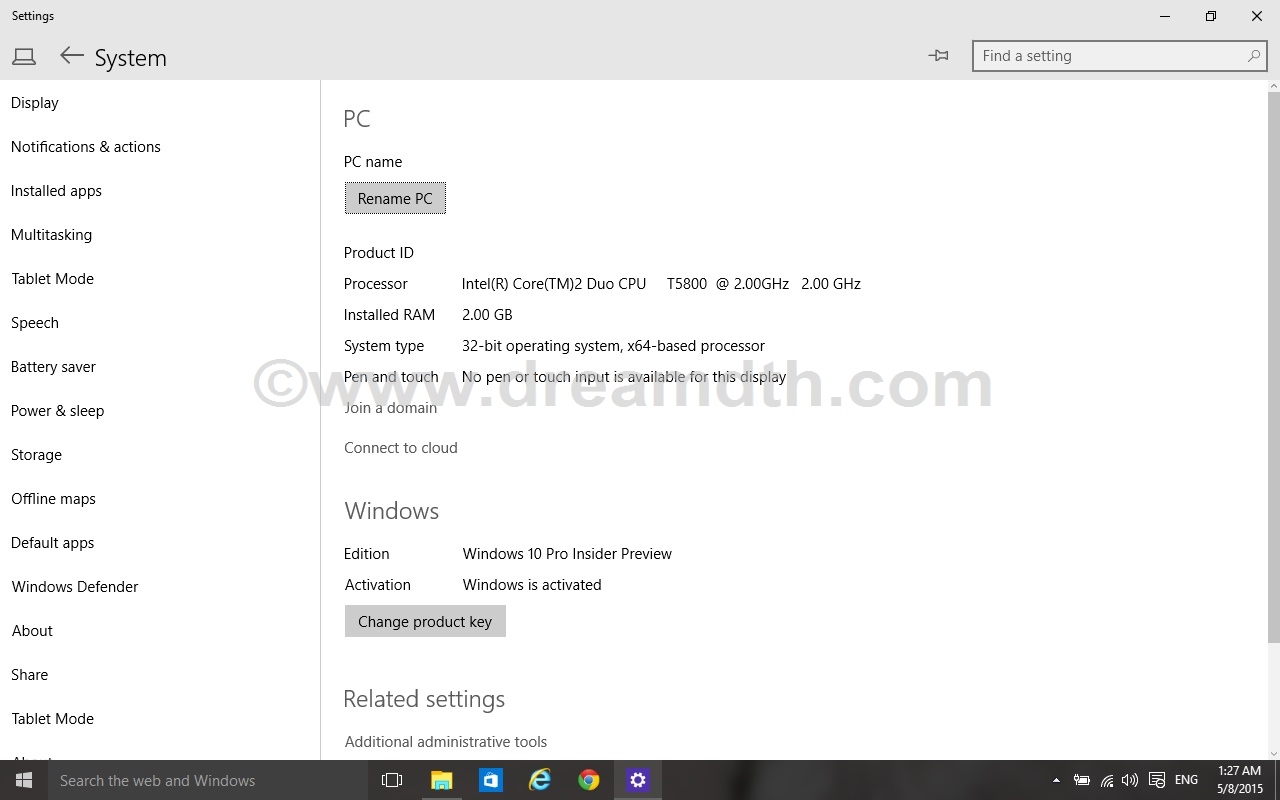Open Battery saver settings

[x=53, y=367]
